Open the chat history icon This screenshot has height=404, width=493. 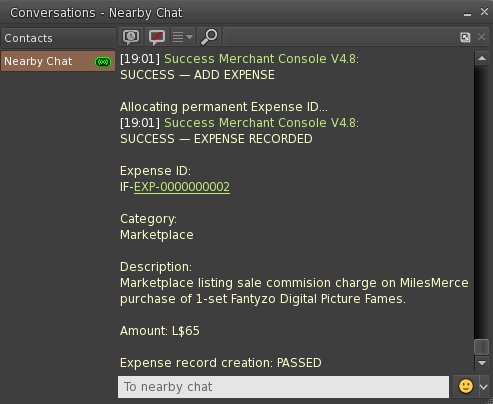pos(131,37)
